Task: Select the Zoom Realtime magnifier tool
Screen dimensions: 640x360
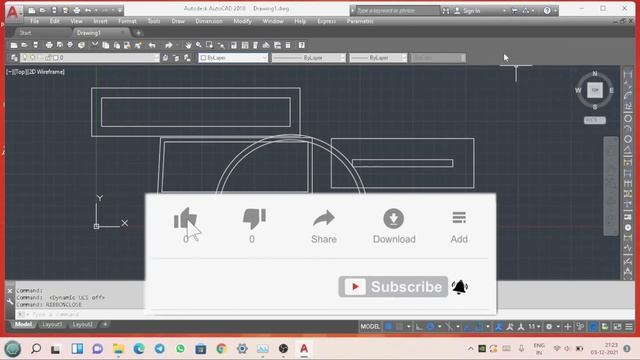Action: (x=199, y=45)
